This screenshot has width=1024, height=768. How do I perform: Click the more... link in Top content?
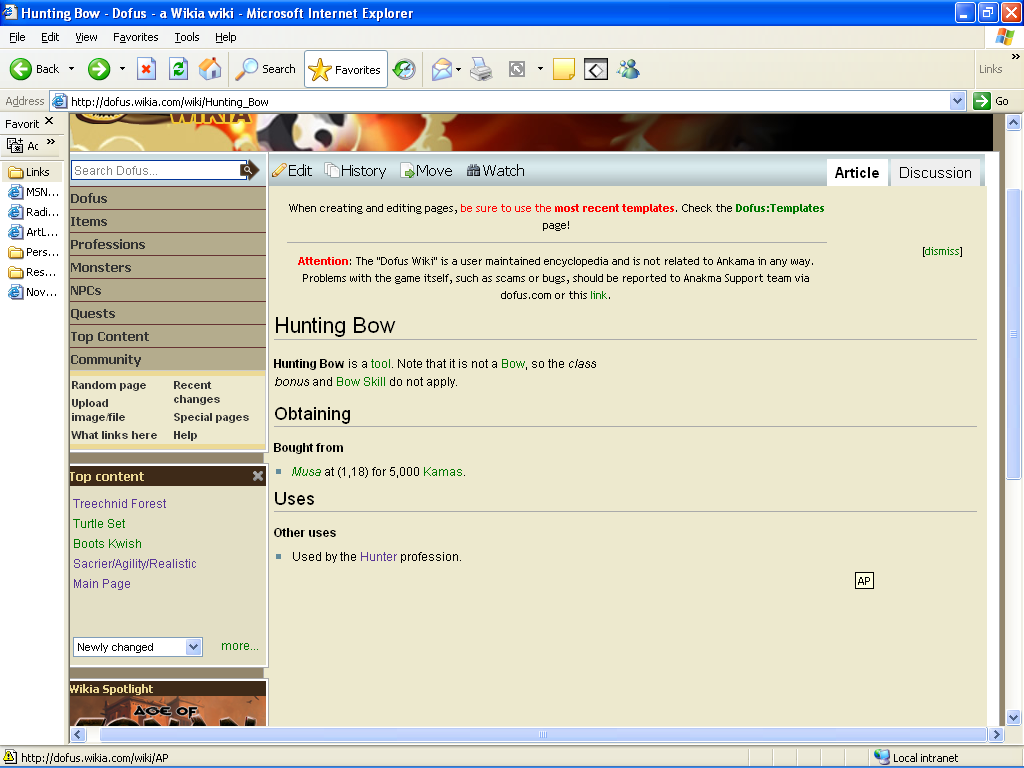point(240,646)
